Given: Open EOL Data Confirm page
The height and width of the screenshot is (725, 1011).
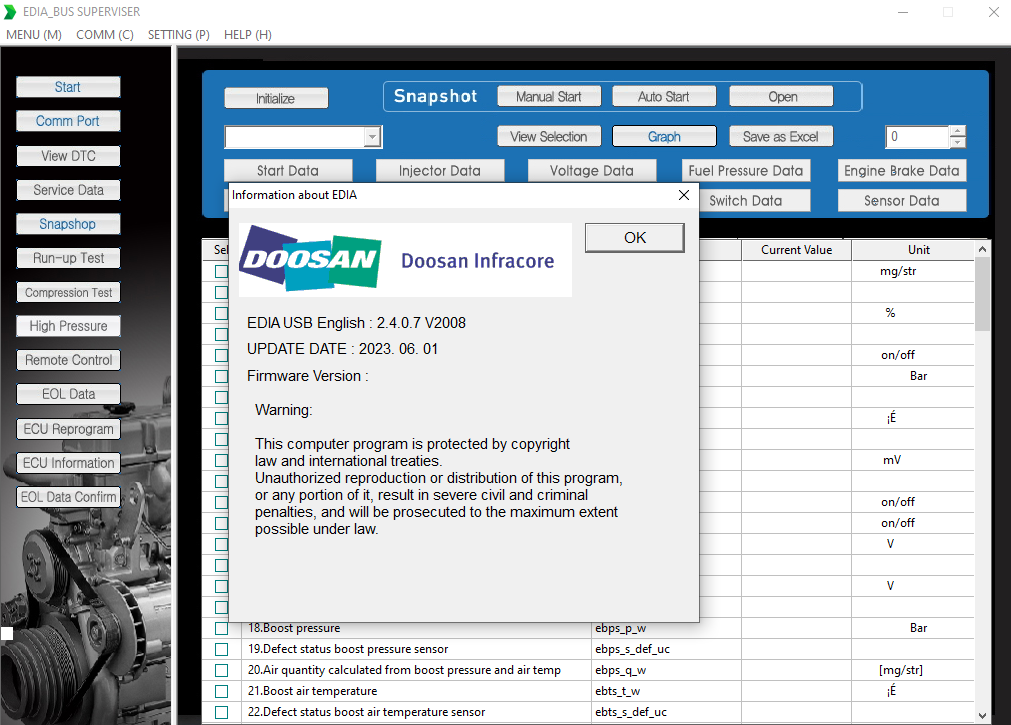Looking at the screenshot, I should pyautogui.click(x=68, y=497).
